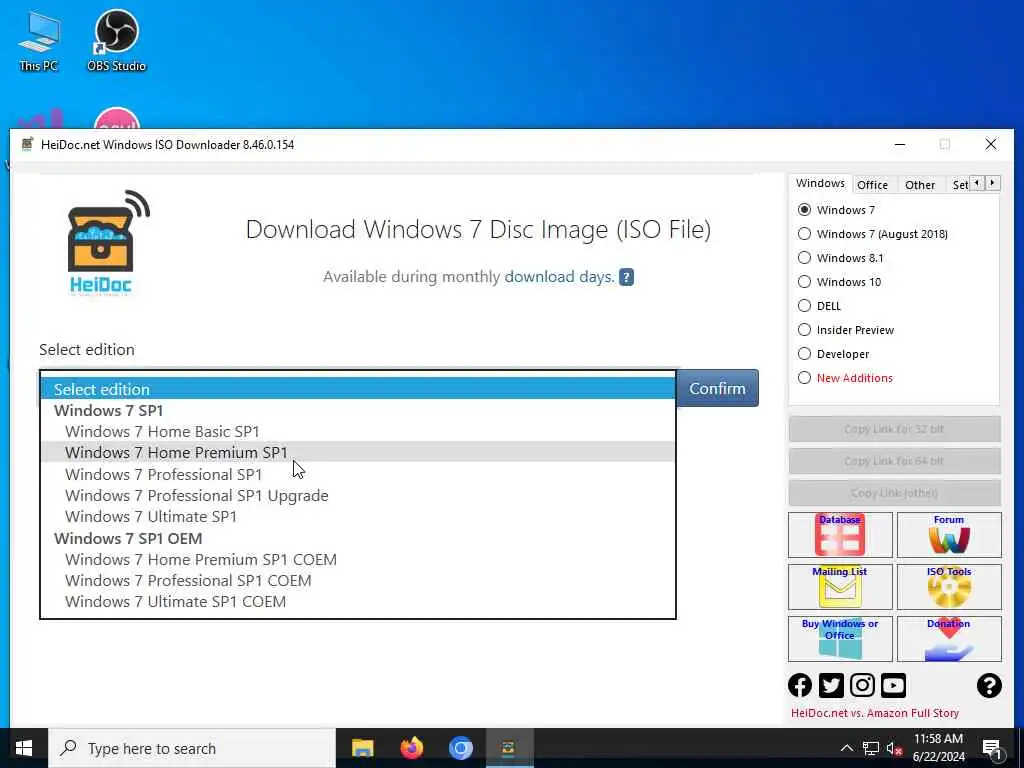Click the ISO Downloader taskbar icon
1024x768 pixels.
coord(508,748)
